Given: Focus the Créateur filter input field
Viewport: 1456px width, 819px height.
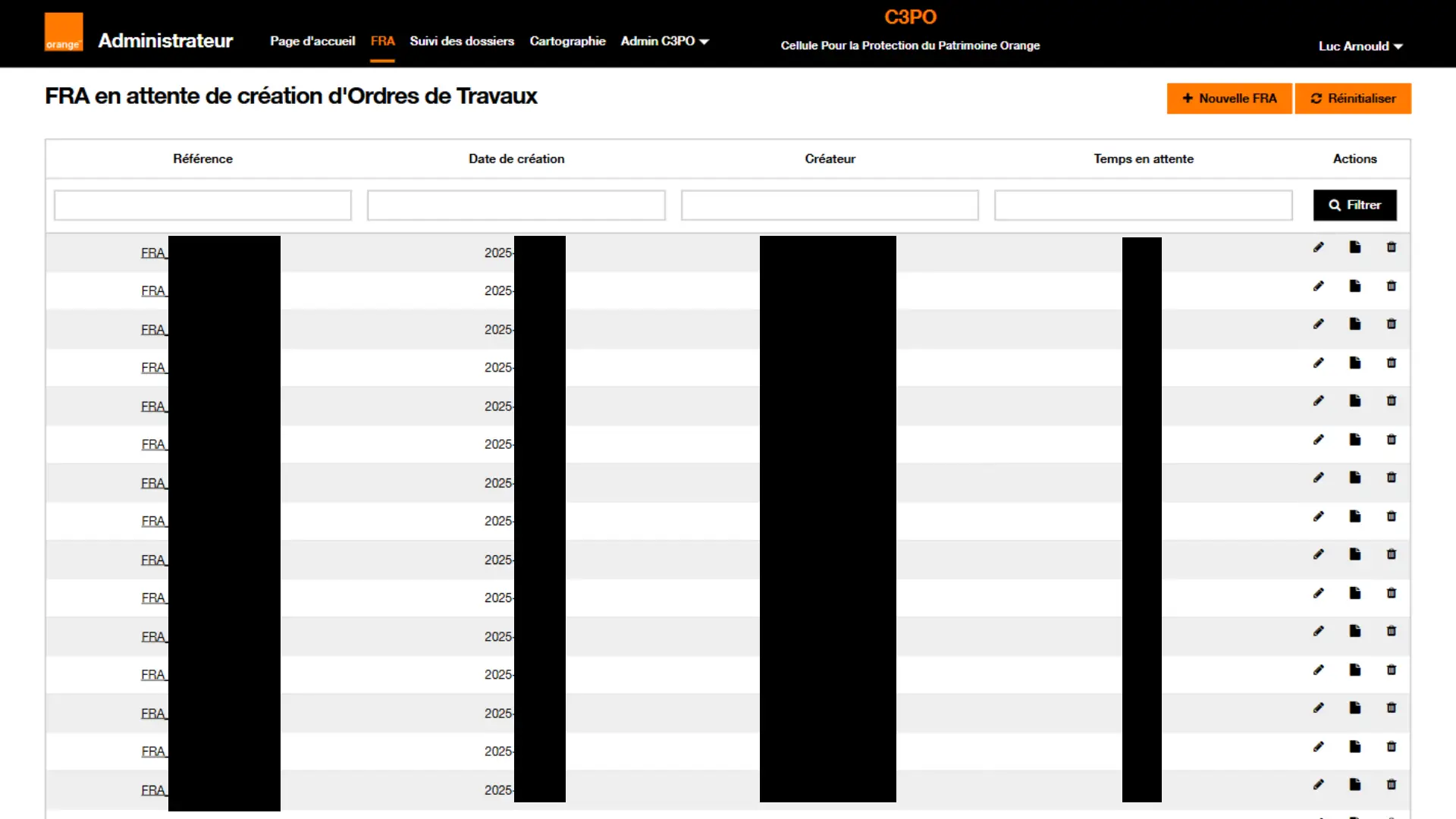Looking at the screenshot, I should (x=830, y=205).
